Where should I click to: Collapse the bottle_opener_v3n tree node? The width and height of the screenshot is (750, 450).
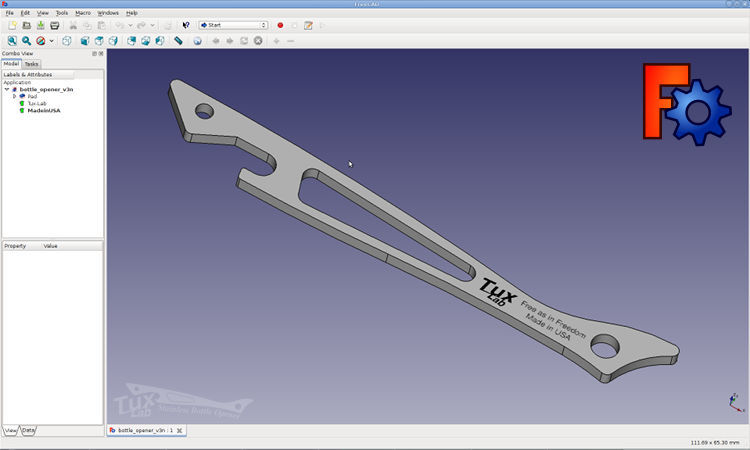tap(7, 89)
